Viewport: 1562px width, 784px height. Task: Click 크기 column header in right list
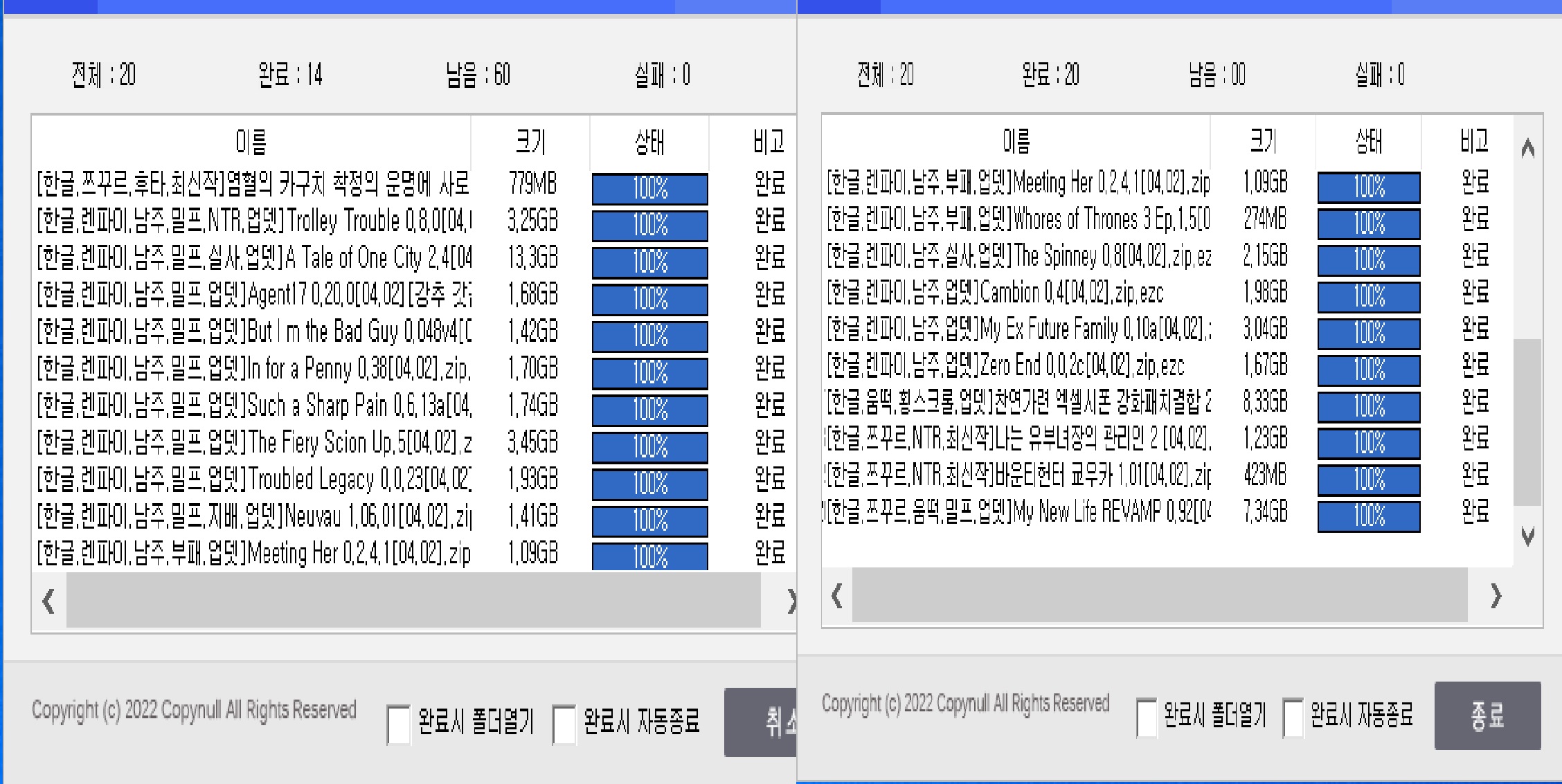[x=1263, y=141]
